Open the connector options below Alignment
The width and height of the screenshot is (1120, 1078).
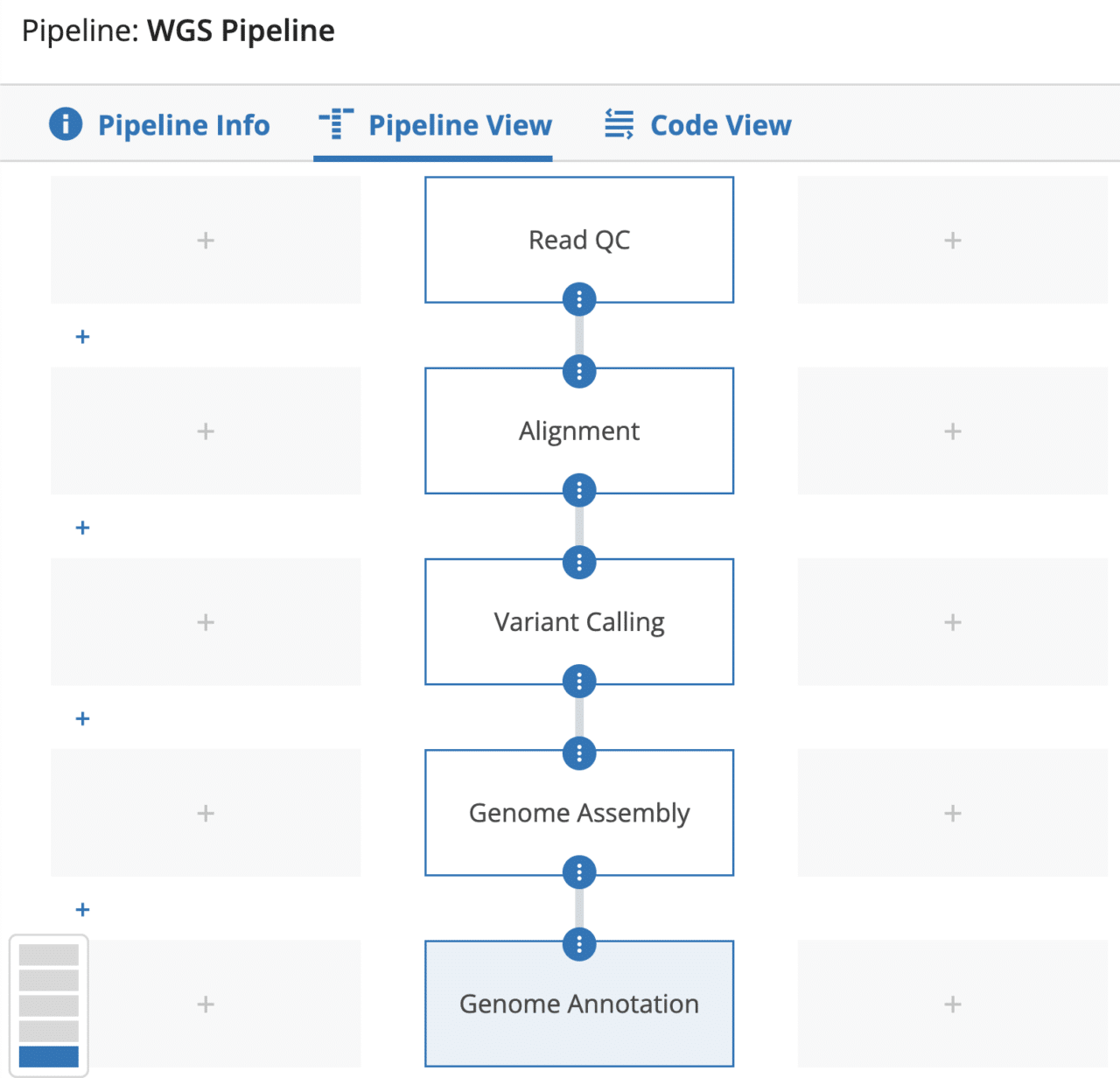coord(578,490)
